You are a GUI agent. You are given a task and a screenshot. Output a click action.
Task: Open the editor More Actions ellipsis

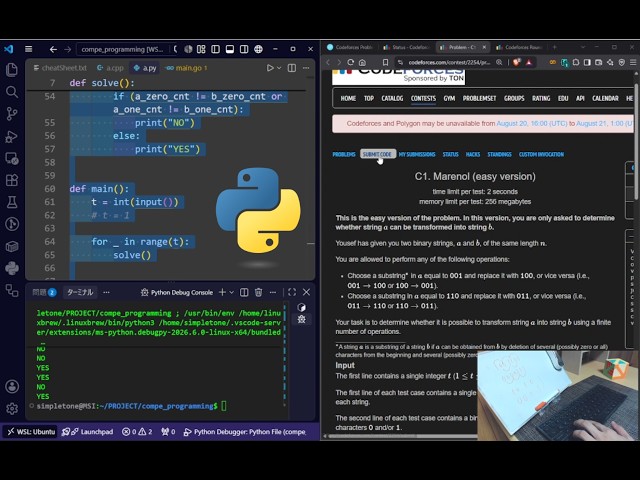pyautogui.click(x=306, y=68)
